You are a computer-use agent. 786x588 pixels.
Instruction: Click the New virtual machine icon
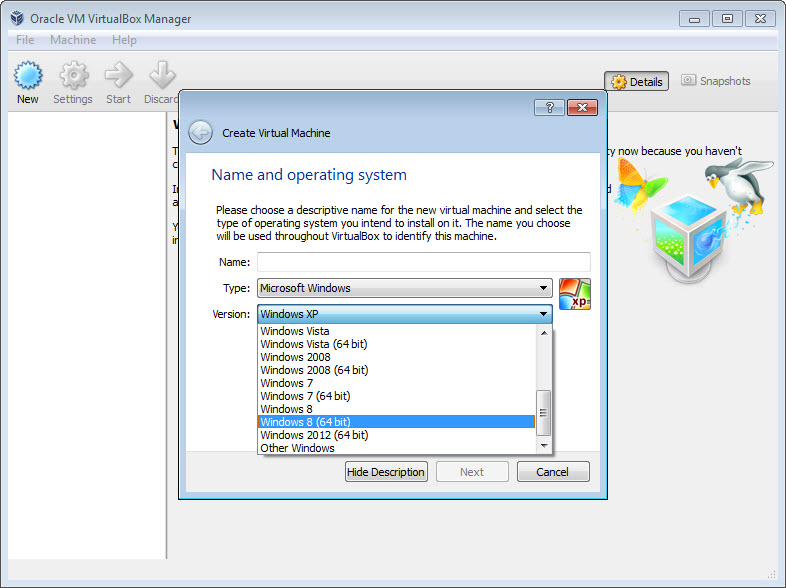pyautogui.click(x=28, y=76)
